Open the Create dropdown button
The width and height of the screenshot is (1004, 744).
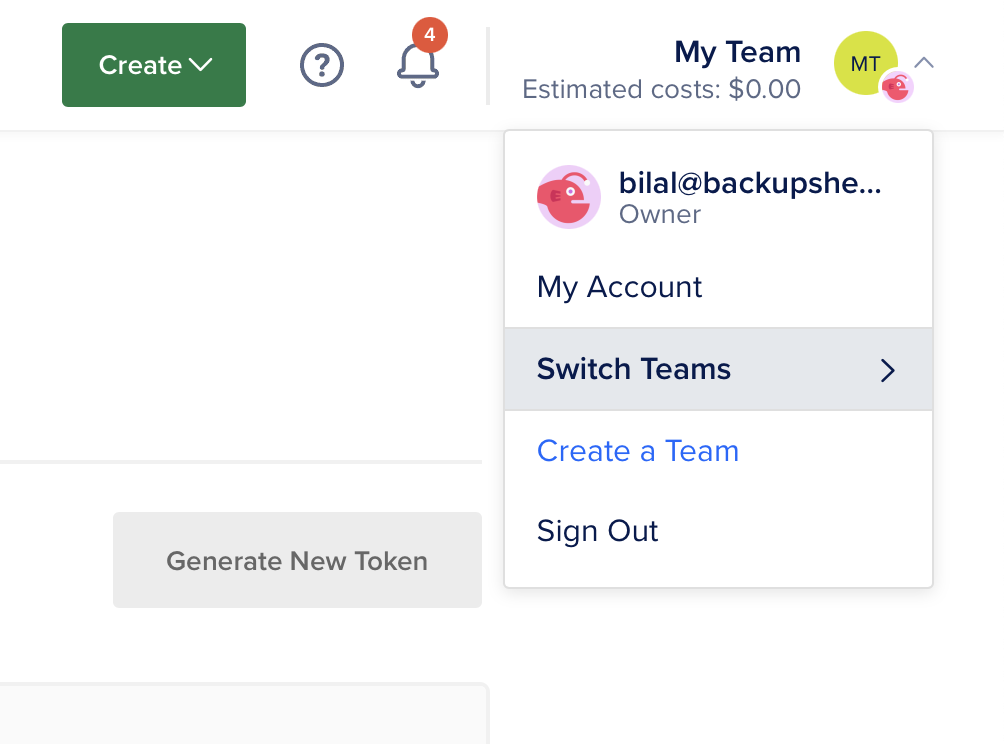point(154,65)
